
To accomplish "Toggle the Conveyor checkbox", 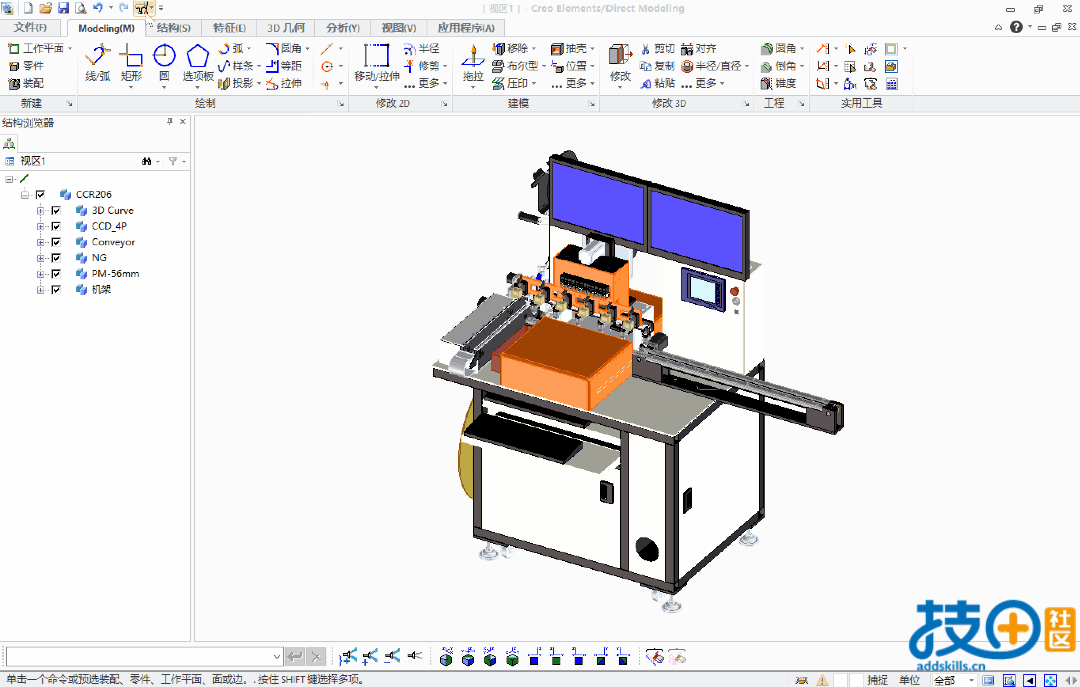I will tap(56, 242).
